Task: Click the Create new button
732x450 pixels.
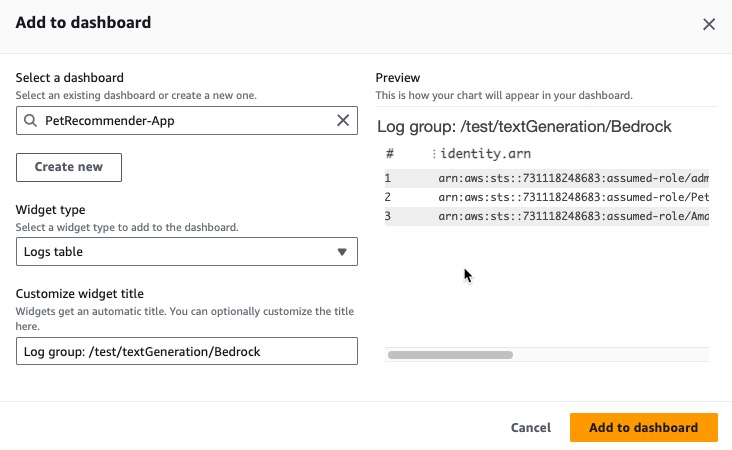Action: pos(69,167)
